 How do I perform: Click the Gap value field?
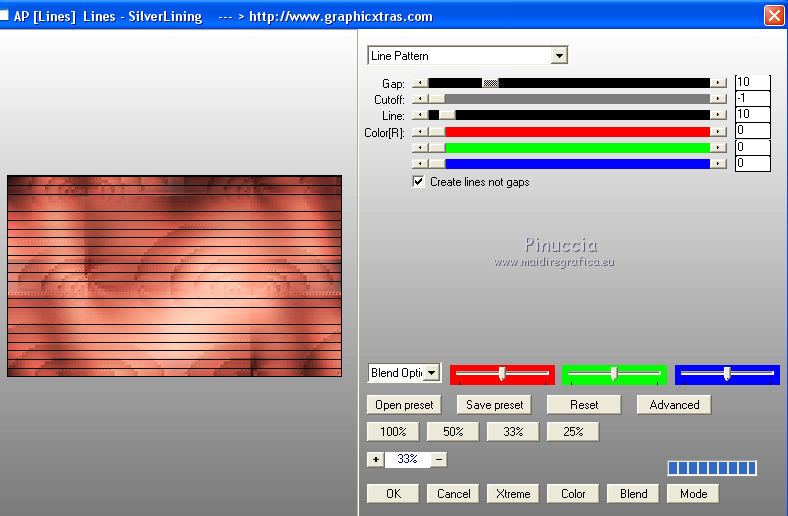pos(752,82)
